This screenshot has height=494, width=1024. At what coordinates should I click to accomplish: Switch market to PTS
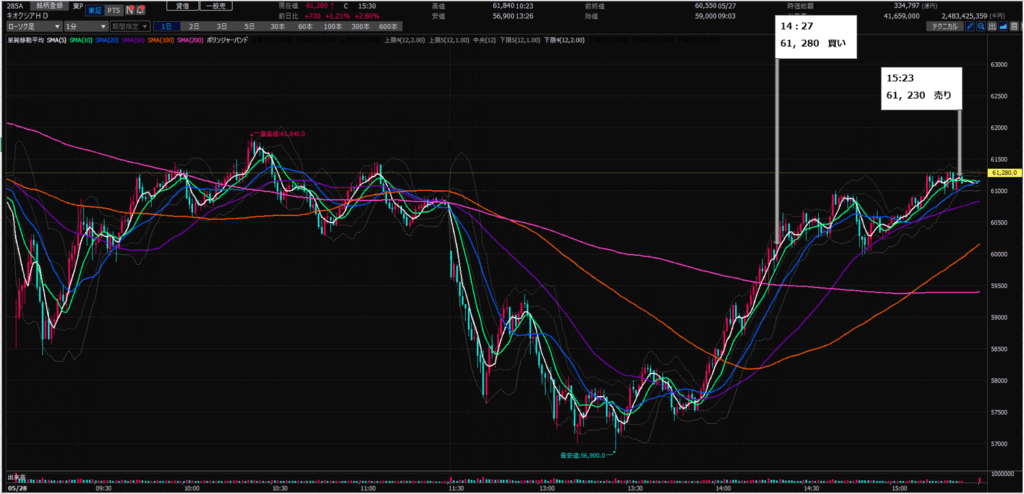(114, 10)
